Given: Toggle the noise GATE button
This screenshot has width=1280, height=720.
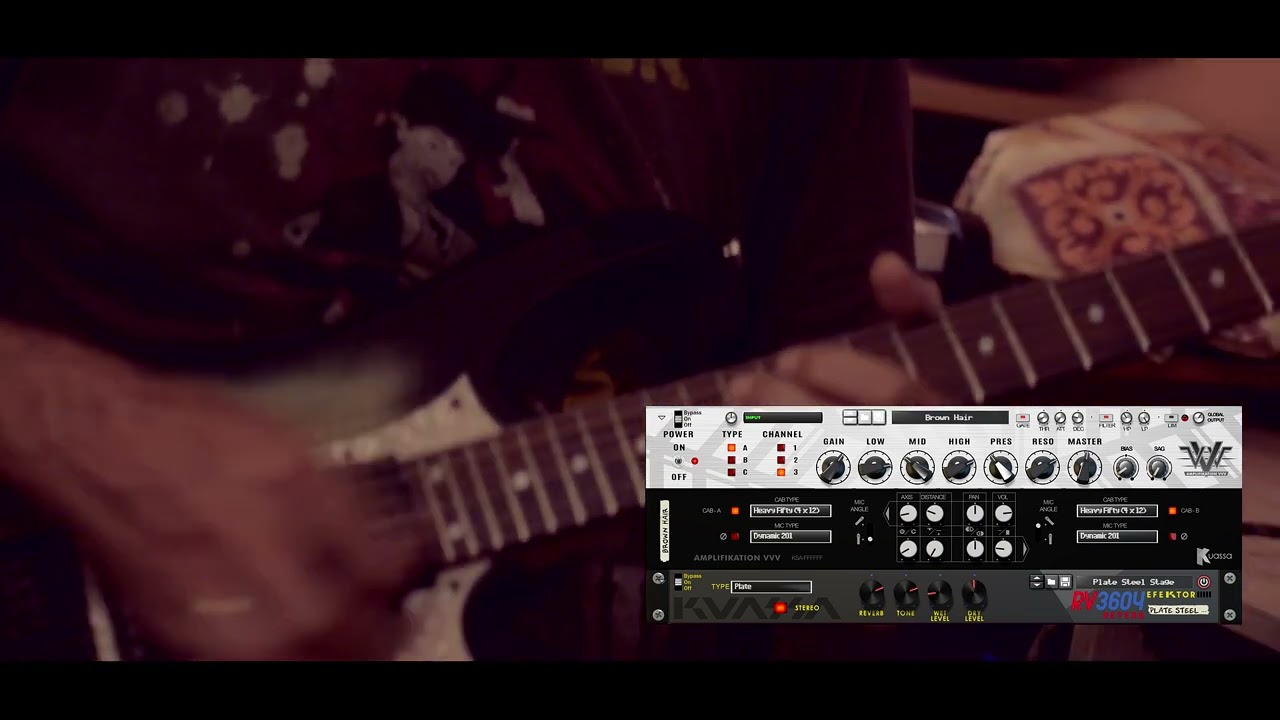Looking at the screenshot, I should coord(1023,418).
